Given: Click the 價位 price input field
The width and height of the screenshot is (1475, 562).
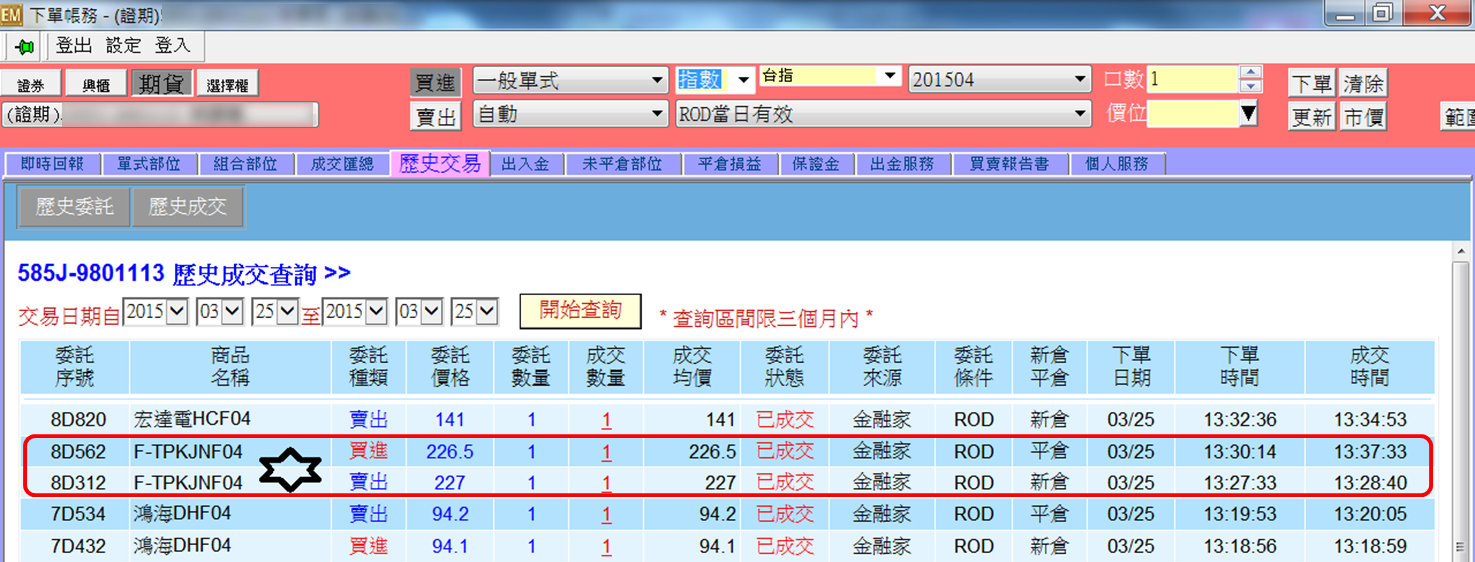Looking at the screenshot, I should pyautogui.click(x=1192, y=114).
